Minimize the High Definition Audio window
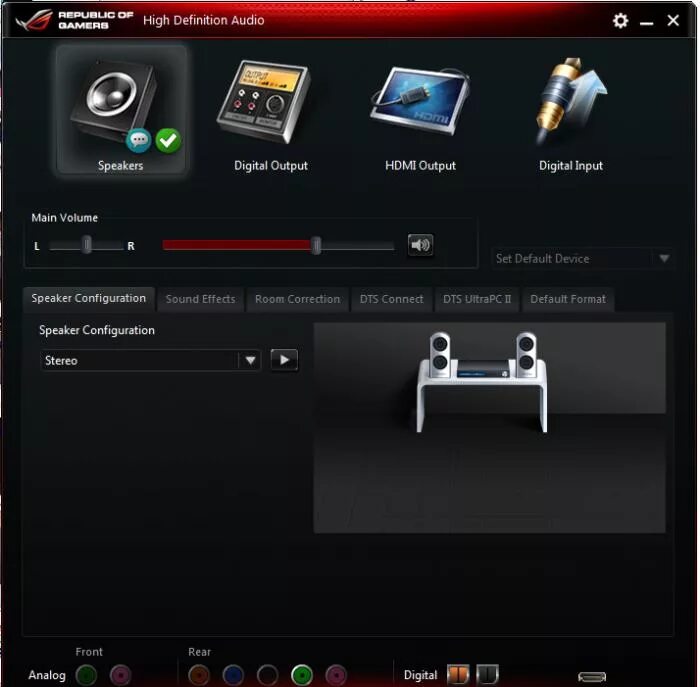 [646, 21]
